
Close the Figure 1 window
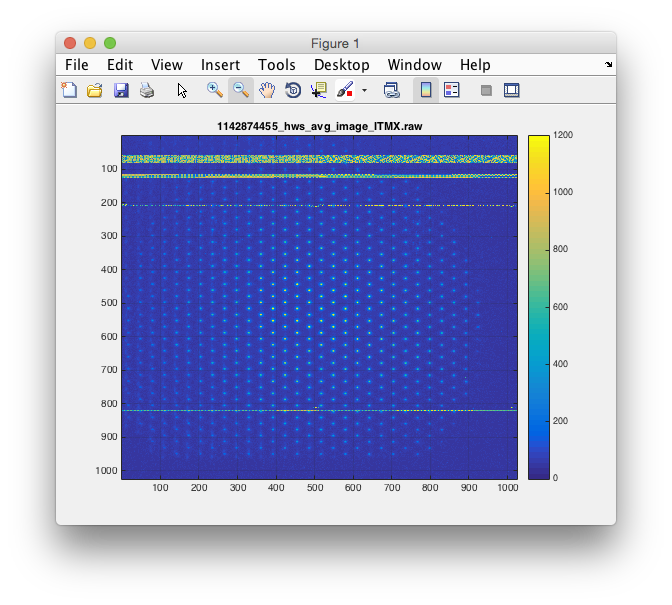click(70, 43)
